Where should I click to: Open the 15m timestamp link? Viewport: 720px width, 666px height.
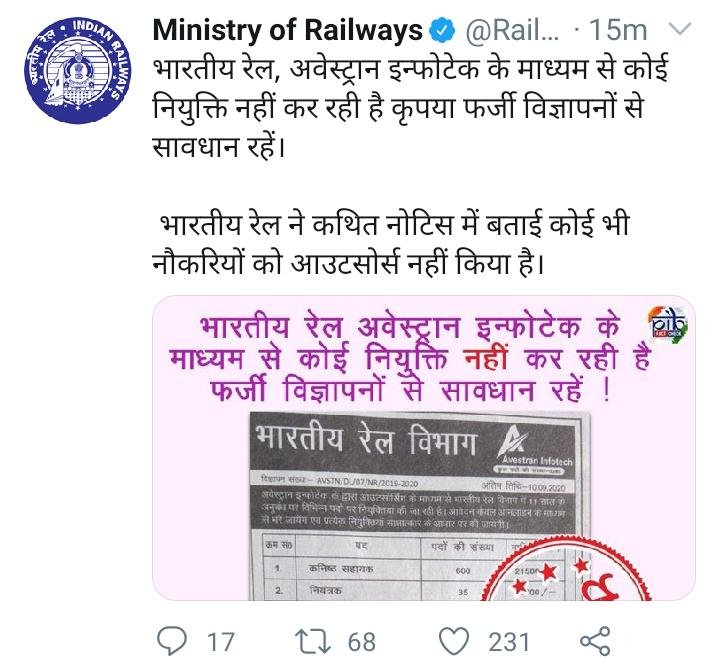pyautogui.click(x=618, y=31)
